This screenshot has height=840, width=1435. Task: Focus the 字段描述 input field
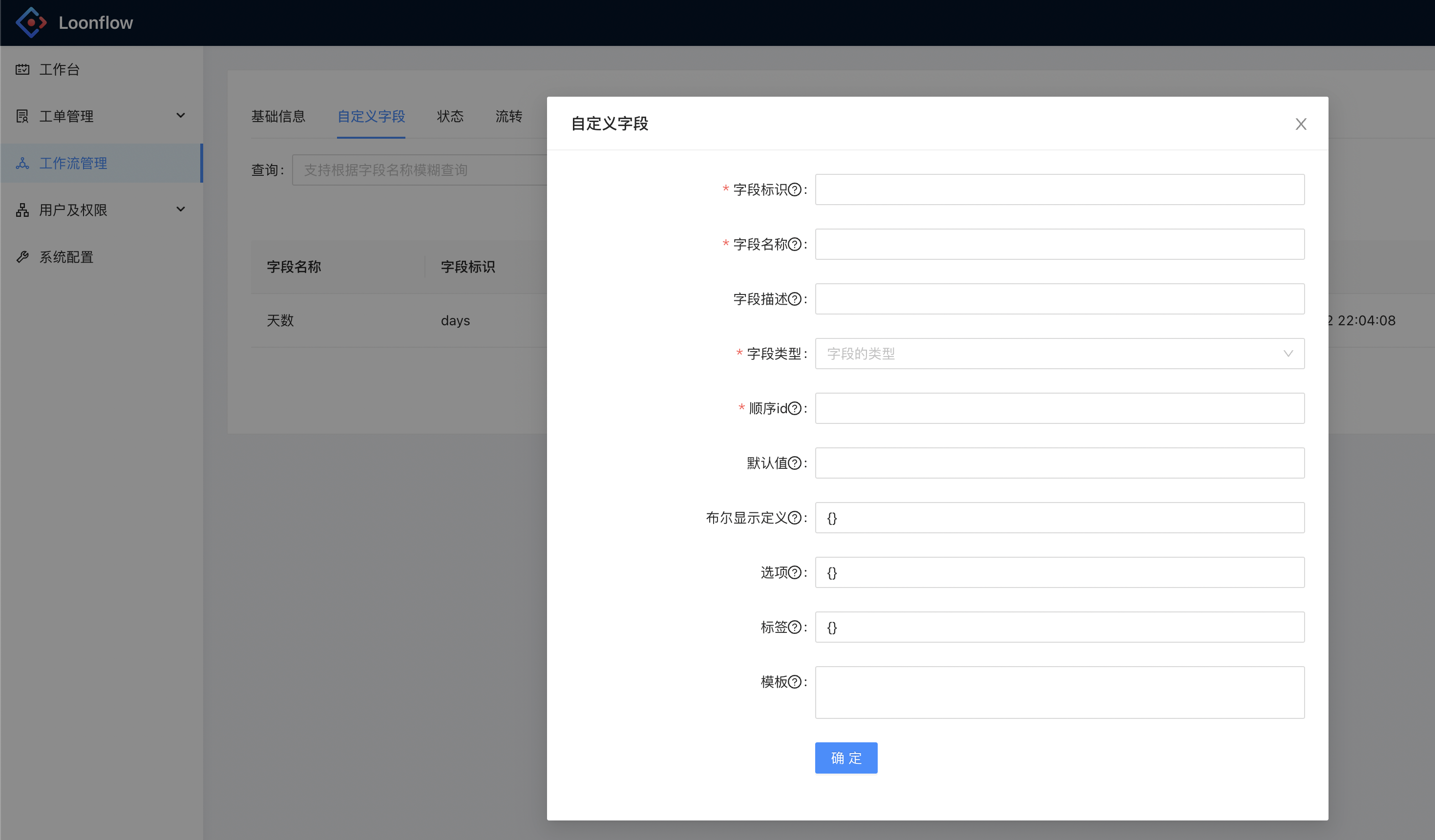1060,299
